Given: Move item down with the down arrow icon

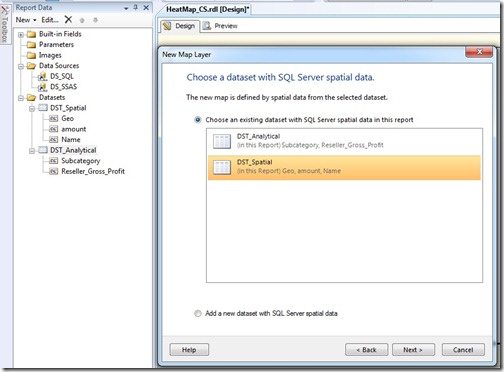Looking at the screenshot, I should 95,20.
